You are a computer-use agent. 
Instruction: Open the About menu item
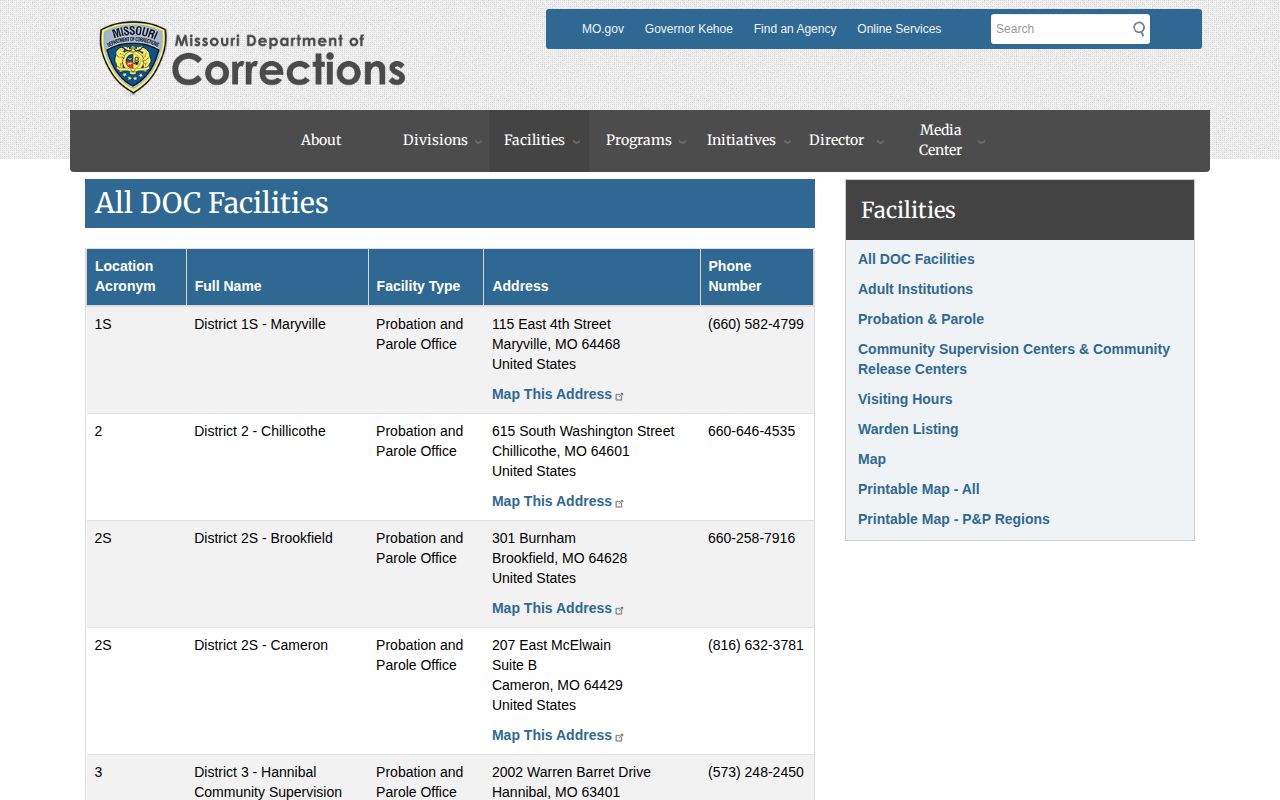tap(321, 140)
